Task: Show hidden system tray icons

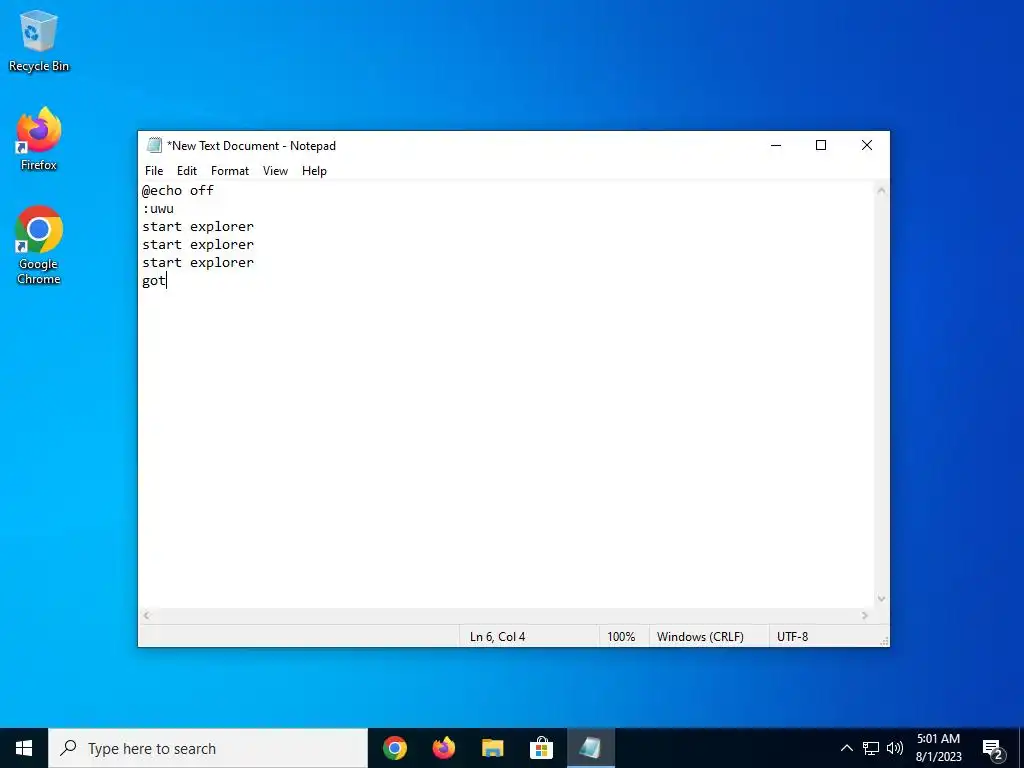Action: [x=846, y=748]
